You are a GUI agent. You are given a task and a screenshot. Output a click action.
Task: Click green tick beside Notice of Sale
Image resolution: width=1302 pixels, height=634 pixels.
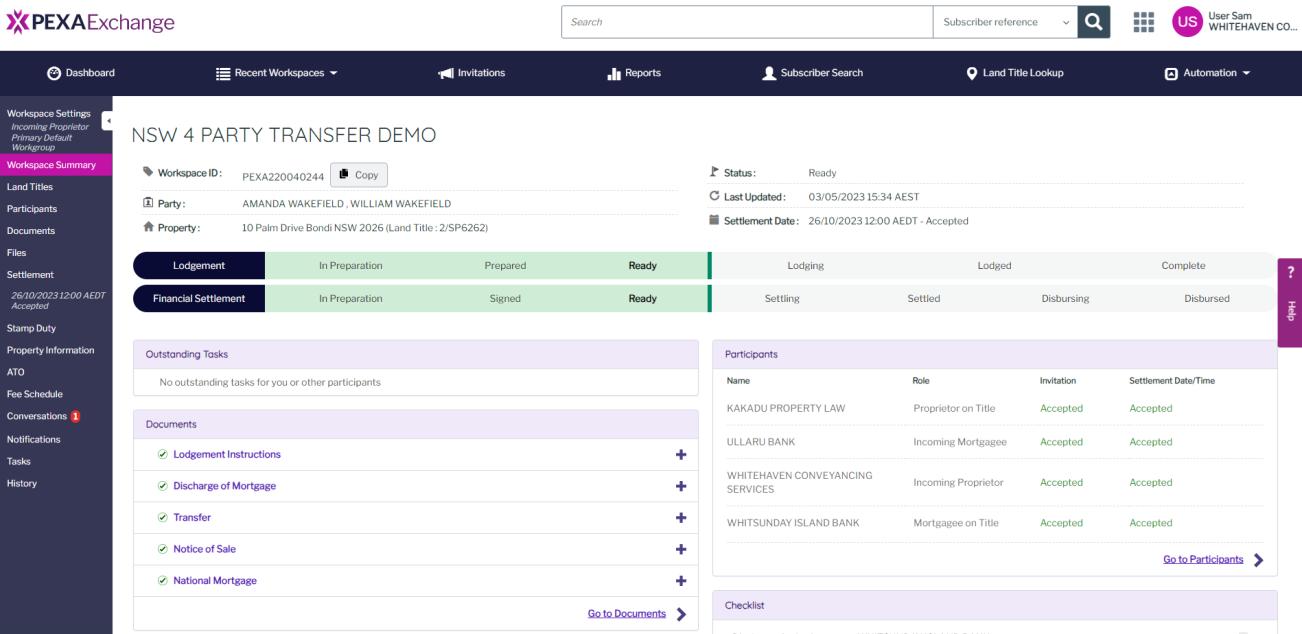click(x=162, y=549)
